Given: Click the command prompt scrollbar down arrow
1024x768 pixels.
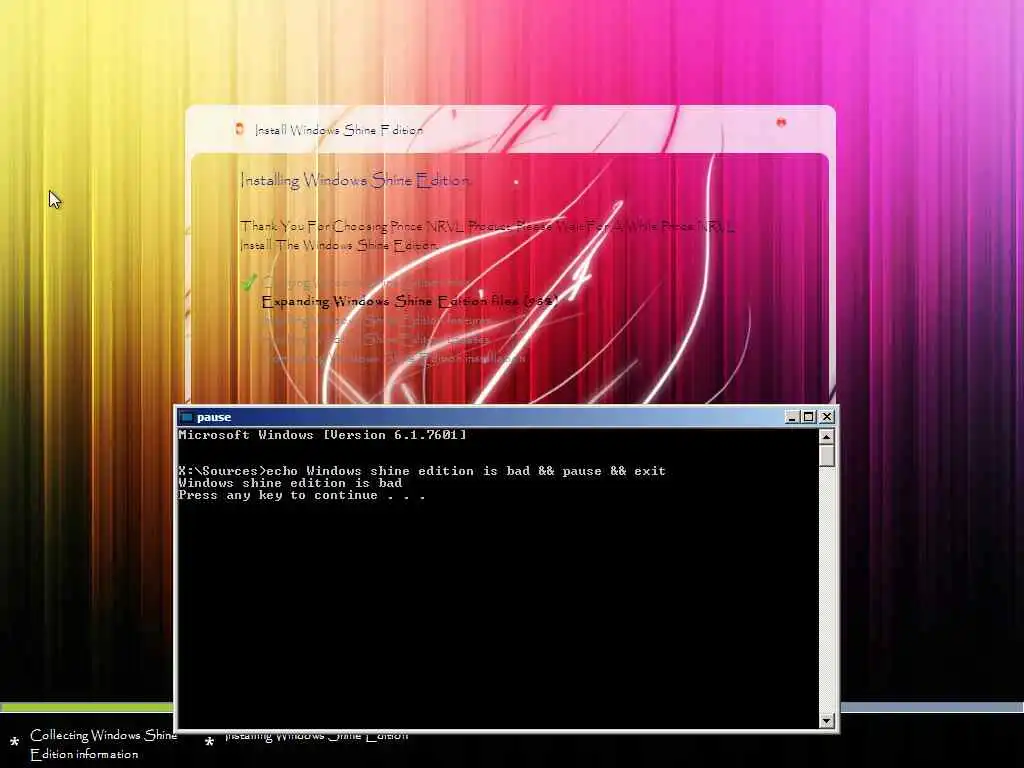Looking at the screenshot, I should click(x=827, y=720).
